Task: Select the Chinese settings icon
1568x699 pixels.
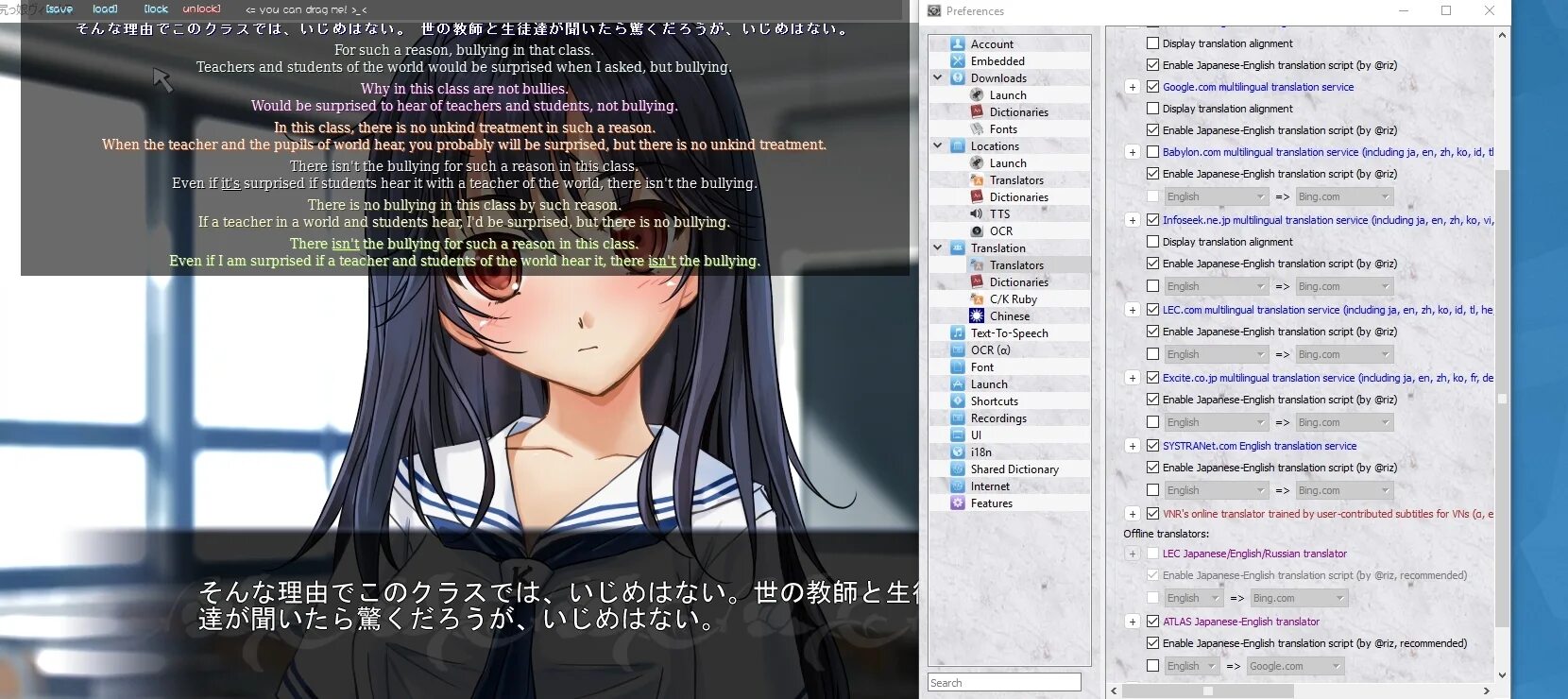Action: [x=977, y=316]
